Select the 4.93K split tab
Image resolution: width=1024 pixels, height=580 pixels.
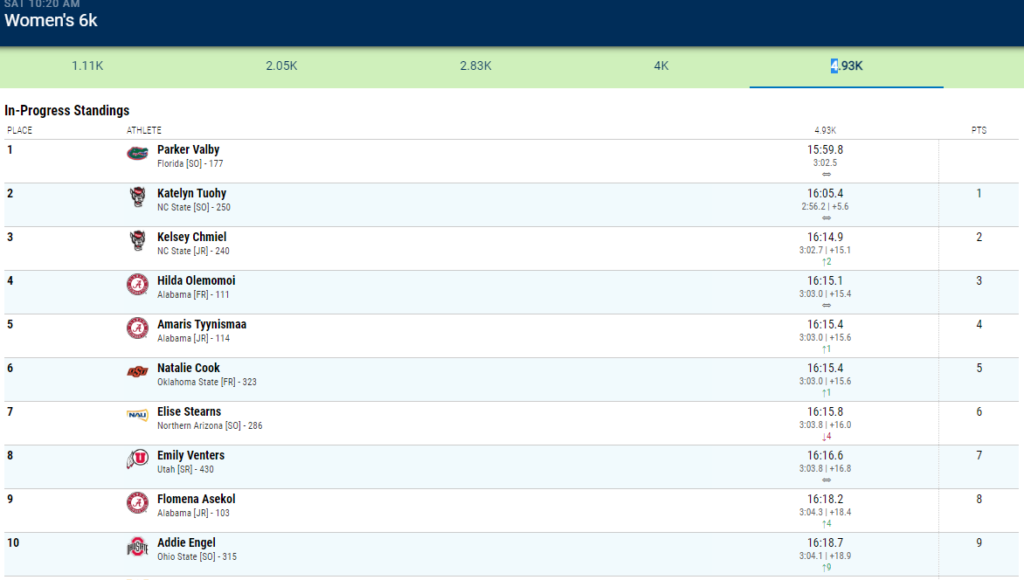(846, 66)
